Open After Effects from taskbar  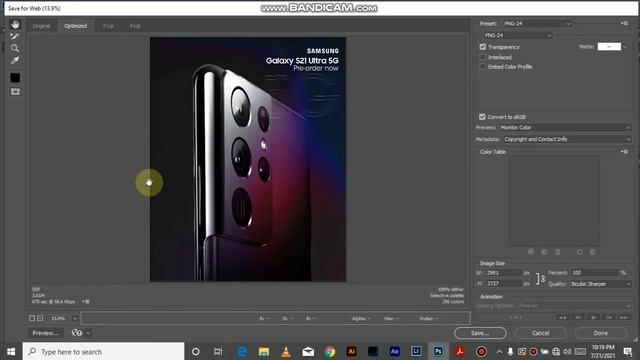coord(395,351)
